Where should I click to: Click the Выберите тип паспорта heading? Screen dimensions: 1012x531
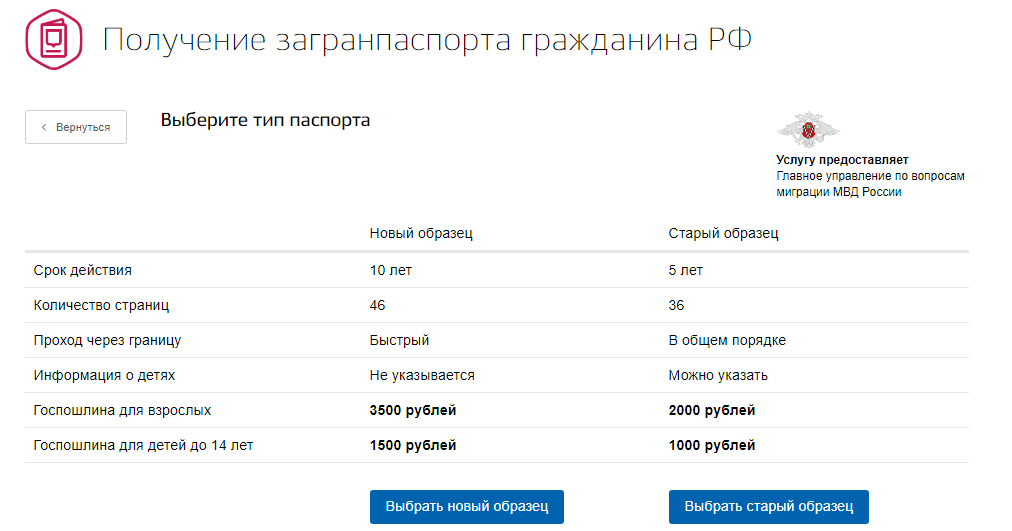(265, 121)
